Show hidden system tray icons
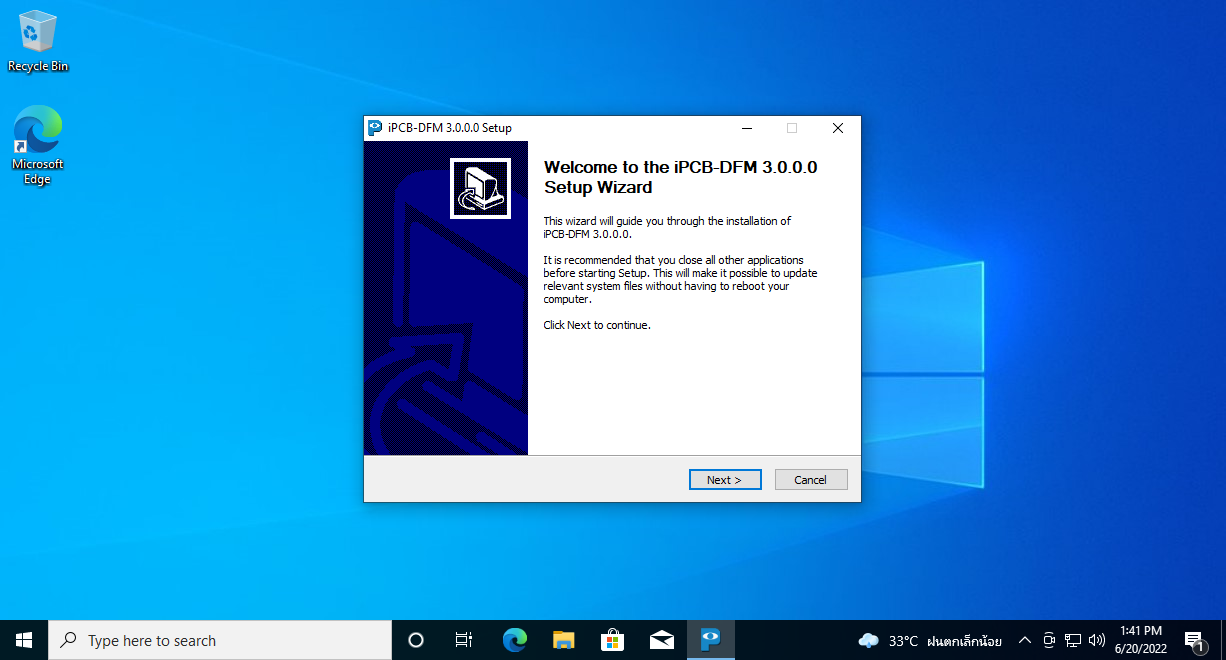The height and width of the screenshot is (660, 1226). (1024, 640)
